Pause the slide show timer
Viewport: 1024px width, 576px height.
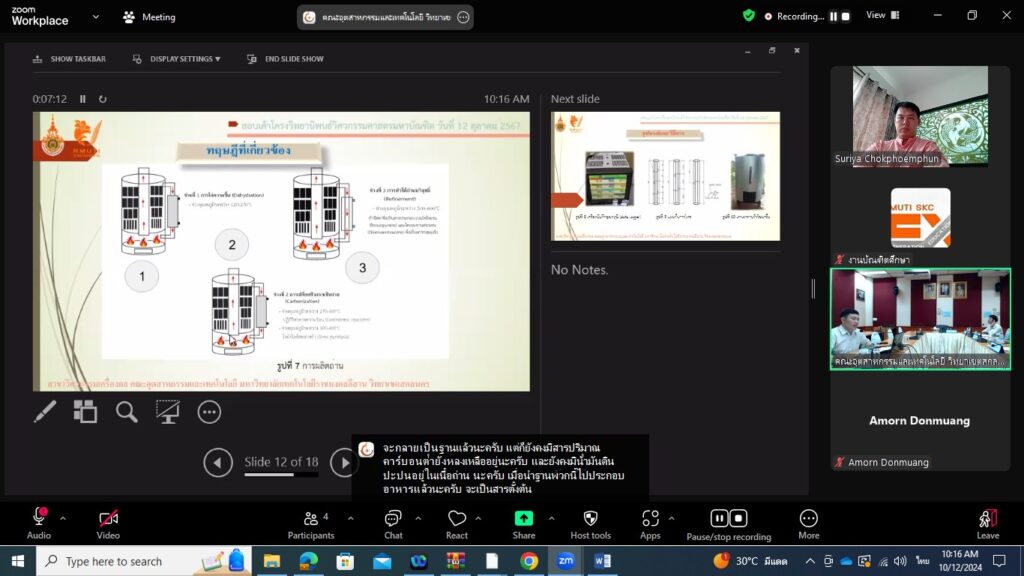pyautogui.click(x=83, y=99)
